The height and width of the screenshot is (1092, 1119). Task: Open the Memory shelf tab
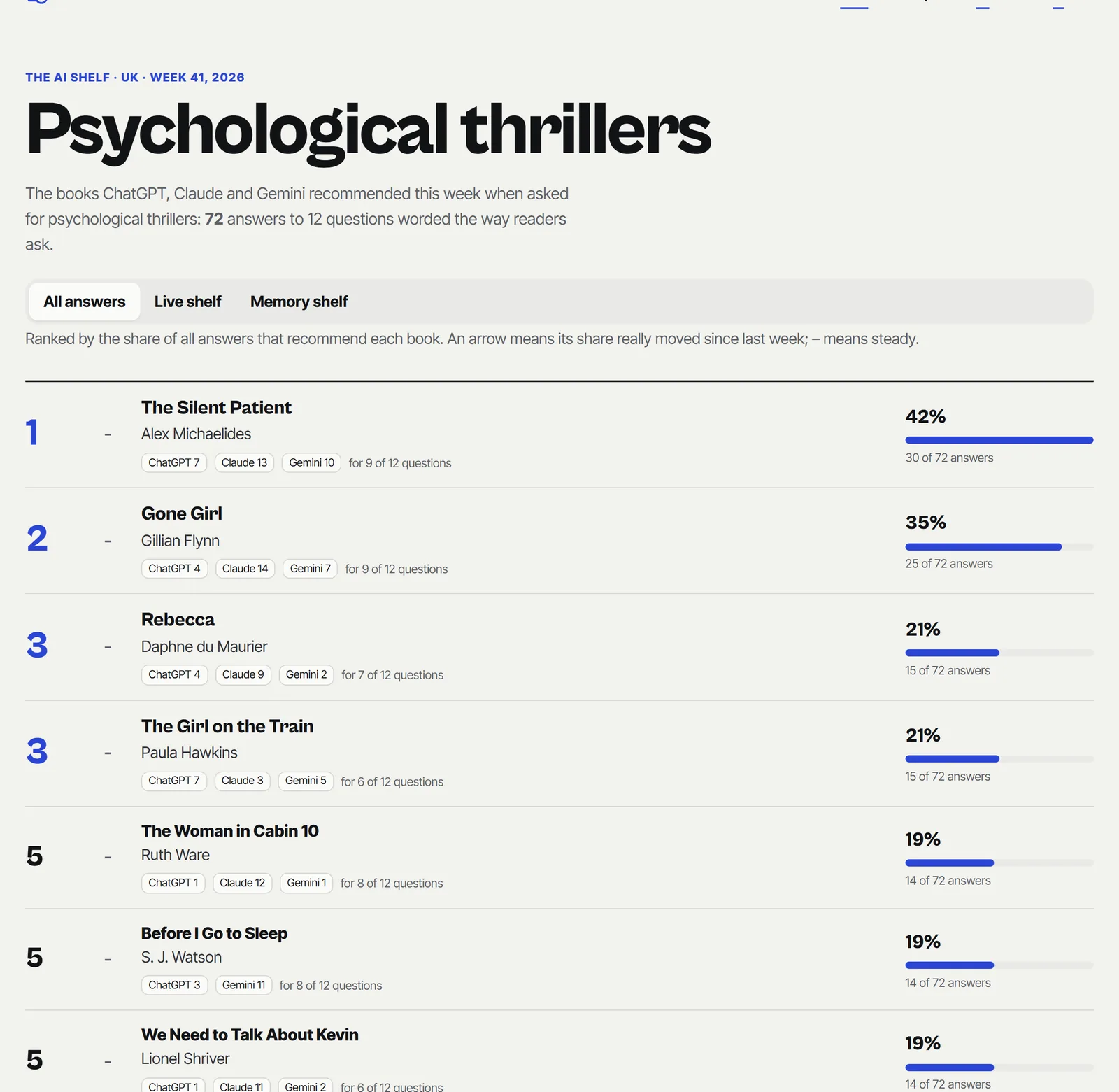click(x=299, y=302)
